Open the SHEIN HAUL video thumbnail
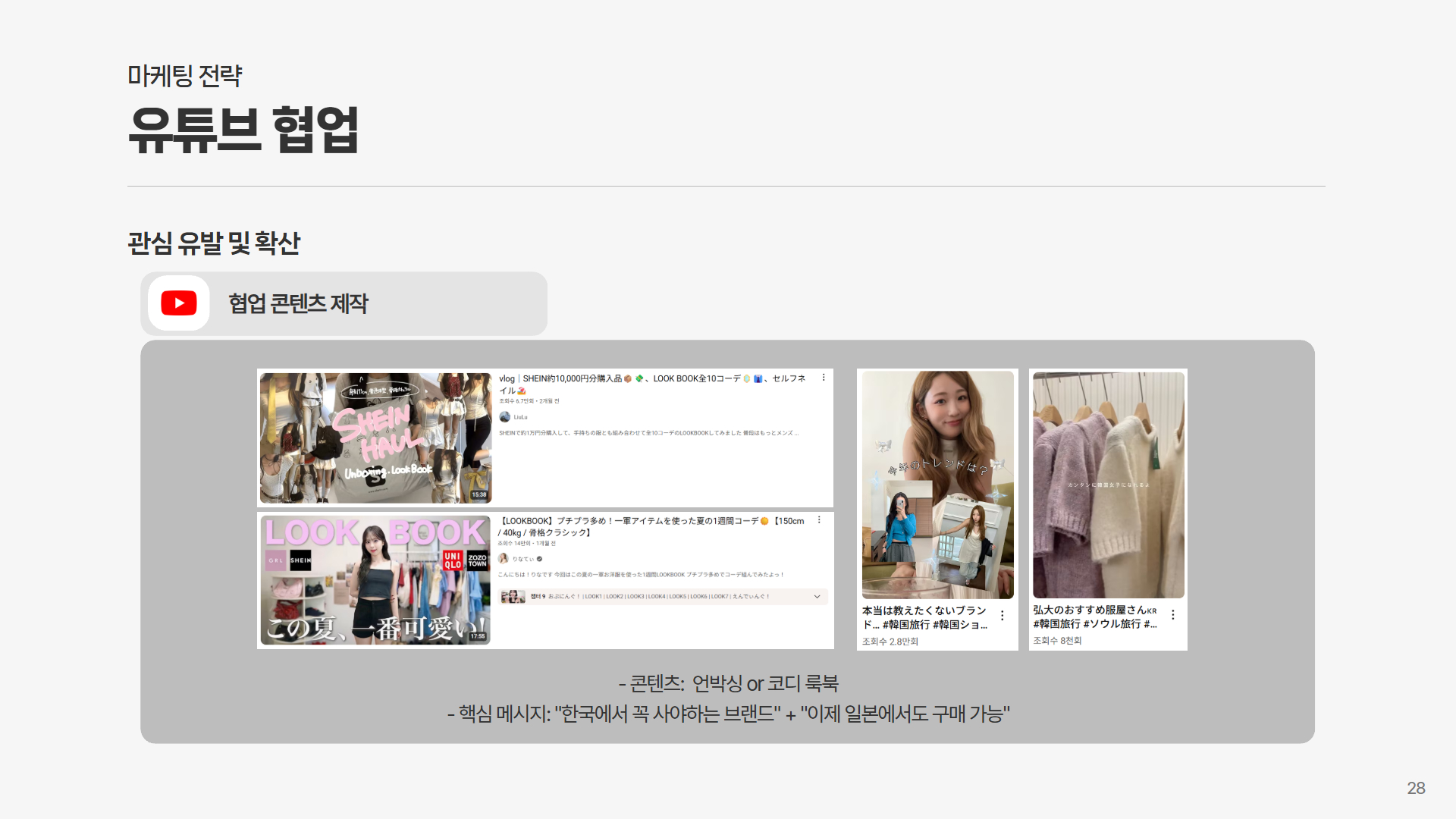Screen dimensions: 1456x819 click(x=375, y=438)
